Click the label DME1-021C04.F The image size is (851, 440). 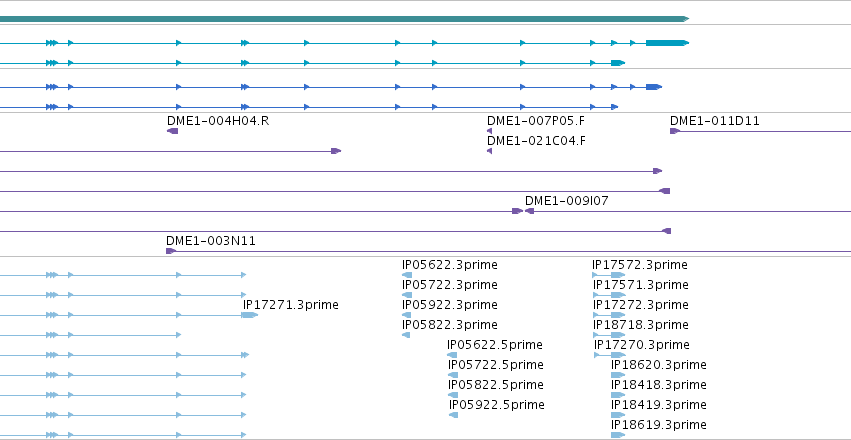(536, 141)
